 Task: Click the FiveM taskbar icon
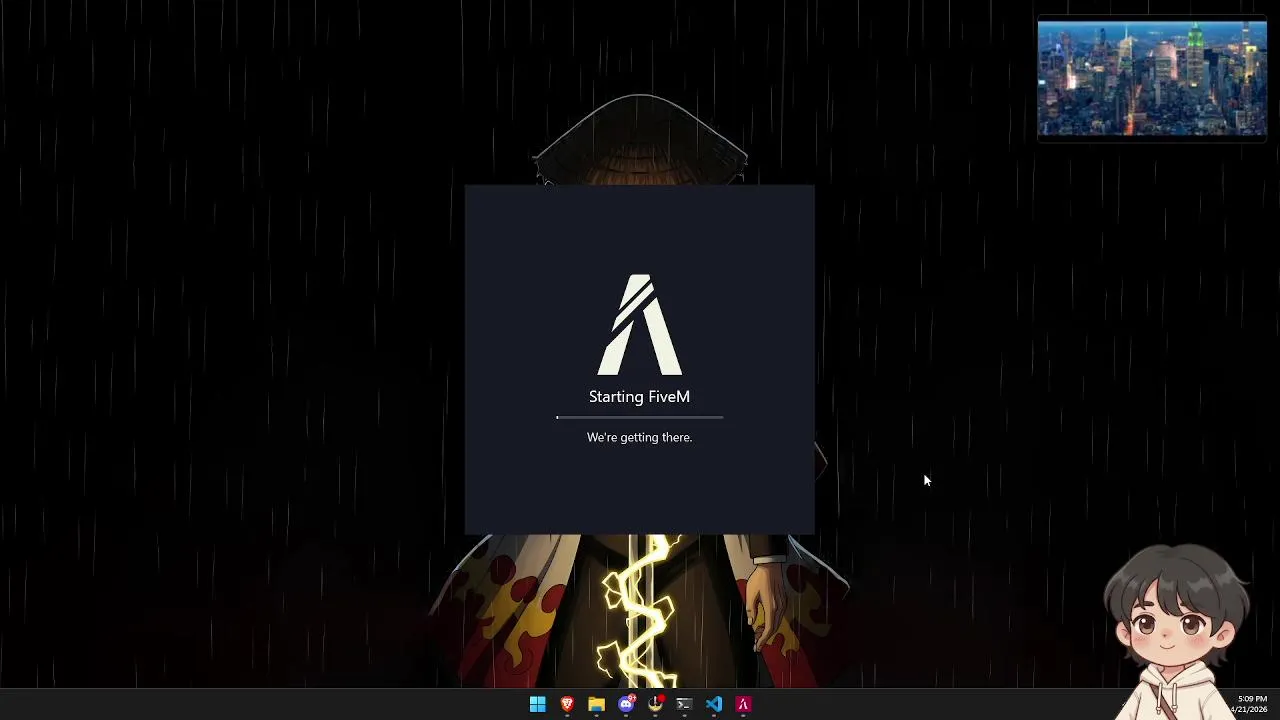point(743,704)
